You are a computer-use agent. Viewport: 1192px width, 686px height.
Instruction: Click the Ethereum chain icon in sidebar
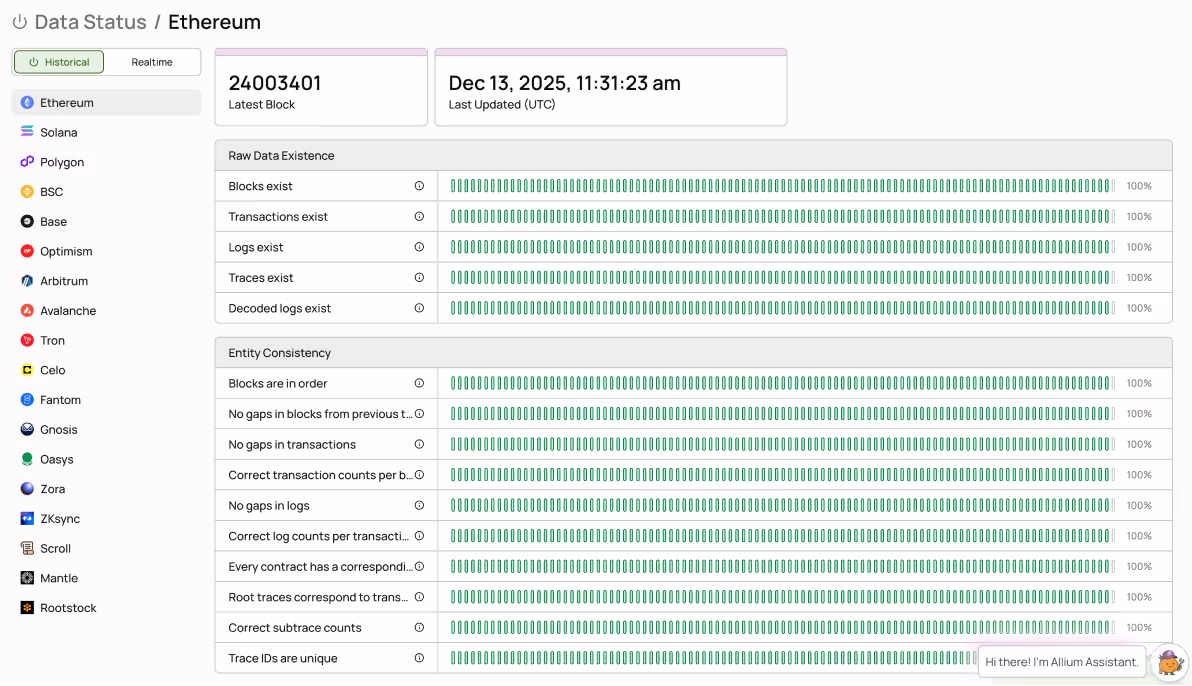(x=27, y=103)
